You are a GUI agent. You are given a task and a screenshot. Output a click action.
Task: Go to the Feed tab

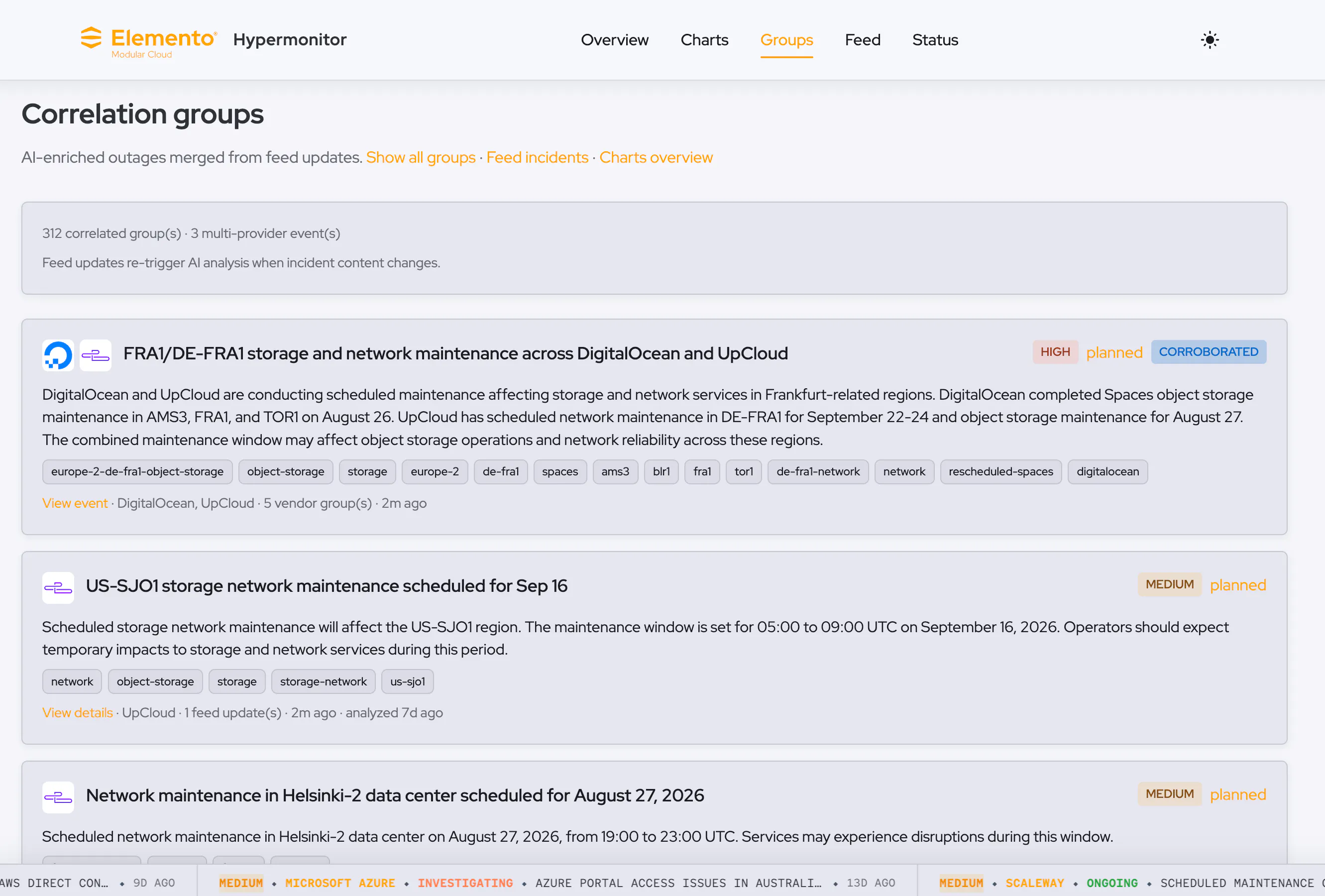pos(863,40)
